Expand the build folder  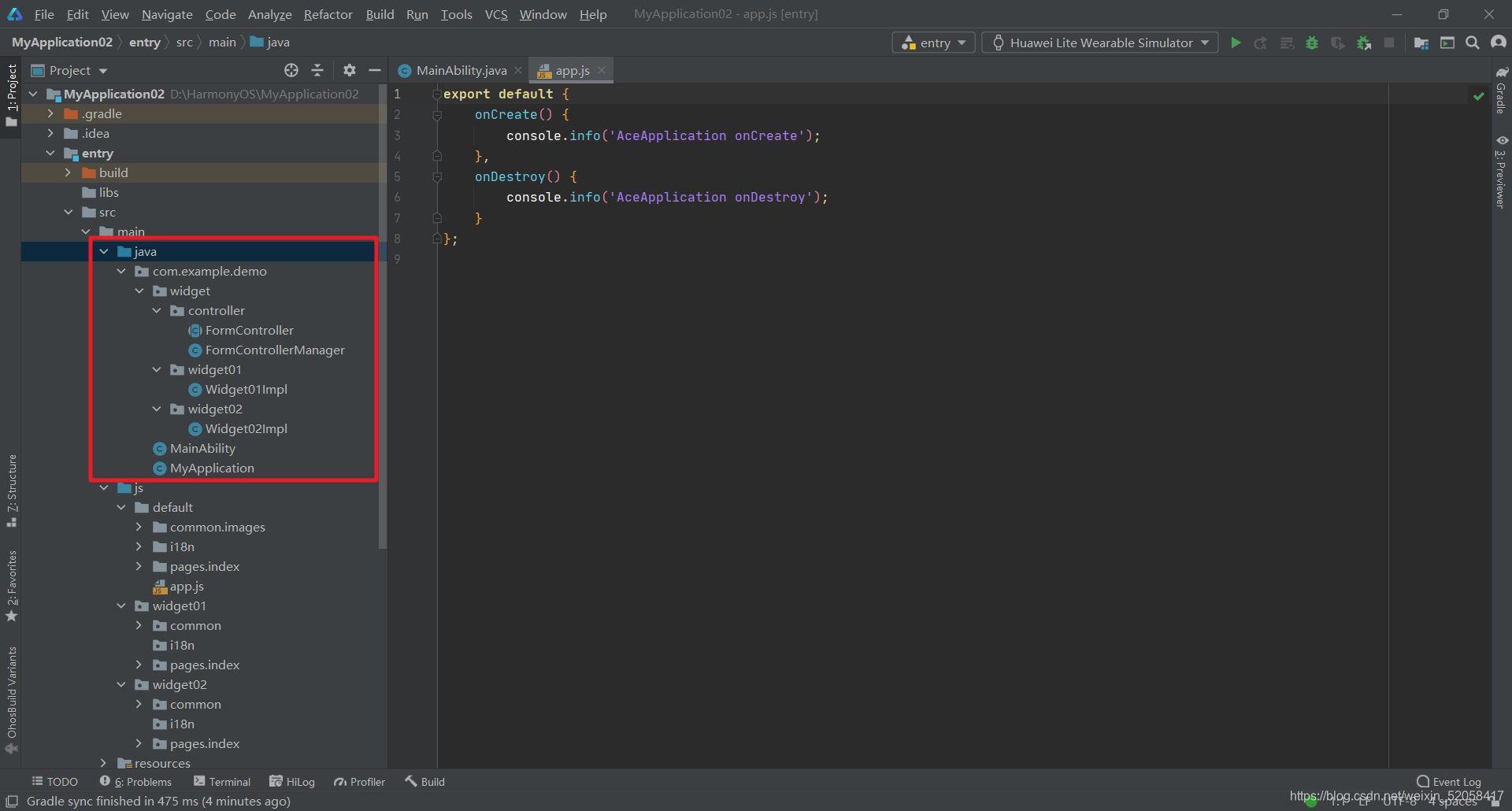(x=68, y=172)
